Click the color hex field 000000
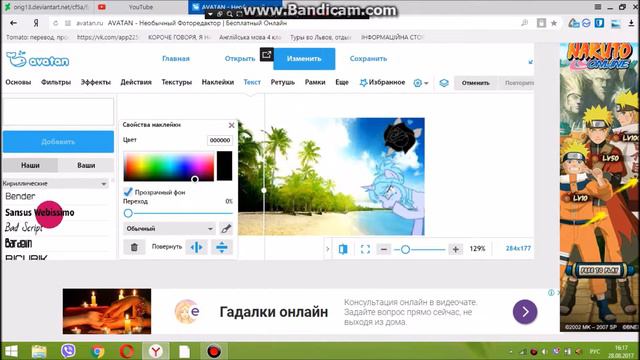 pyautogui.click(x=220, y=140)
